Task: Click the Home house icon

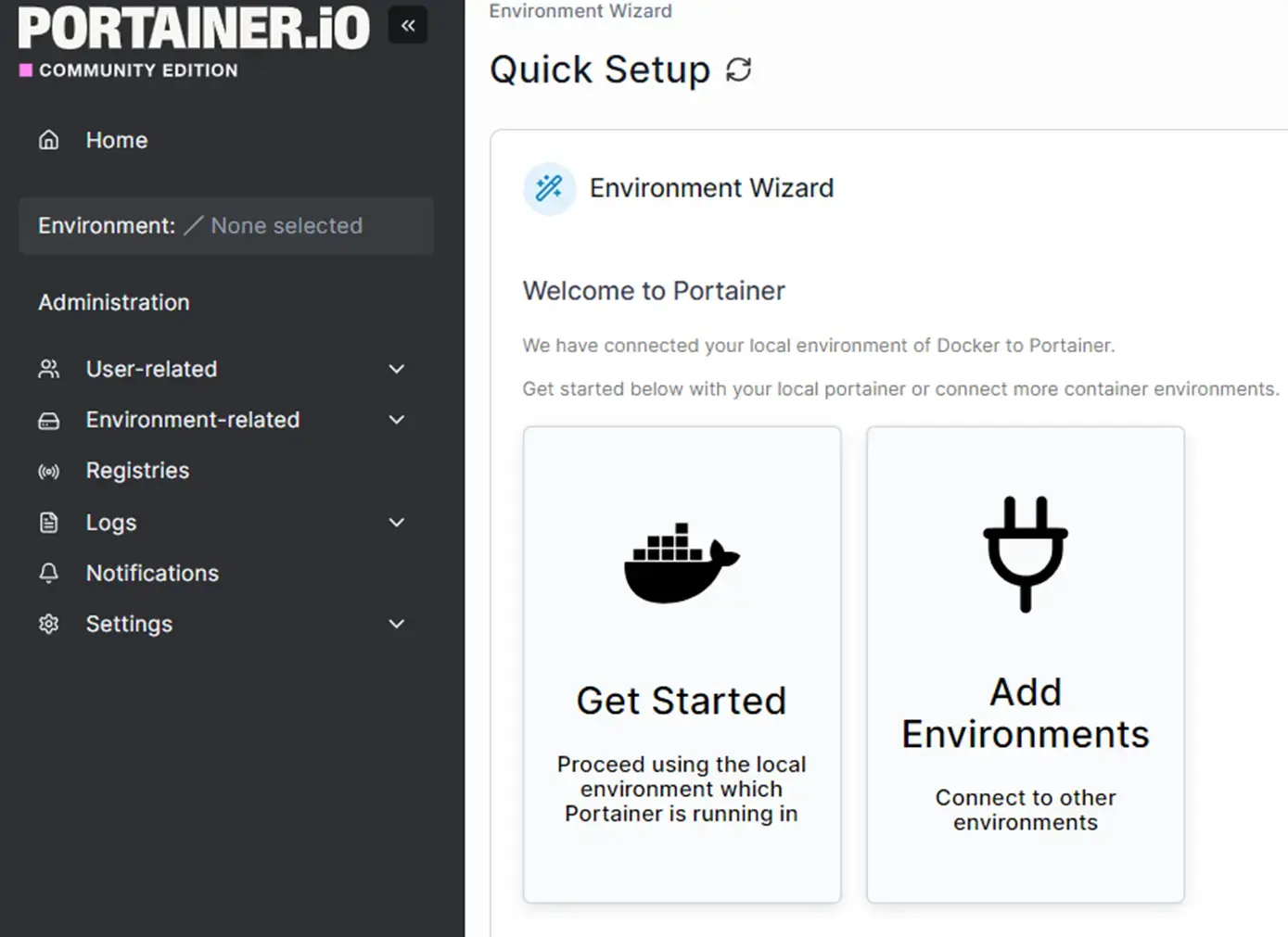Action: point(49,140)
